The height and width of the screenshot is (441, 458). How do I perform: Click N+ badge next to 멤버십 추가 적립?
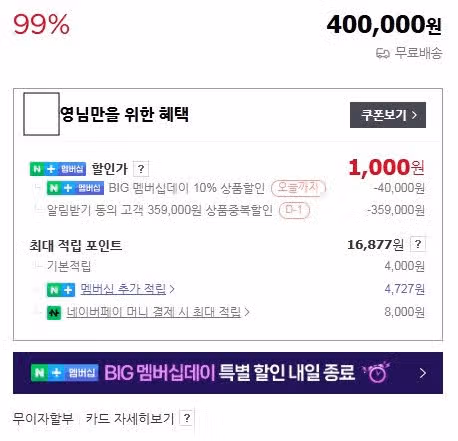pyautogui.click(x=60, y=290)
